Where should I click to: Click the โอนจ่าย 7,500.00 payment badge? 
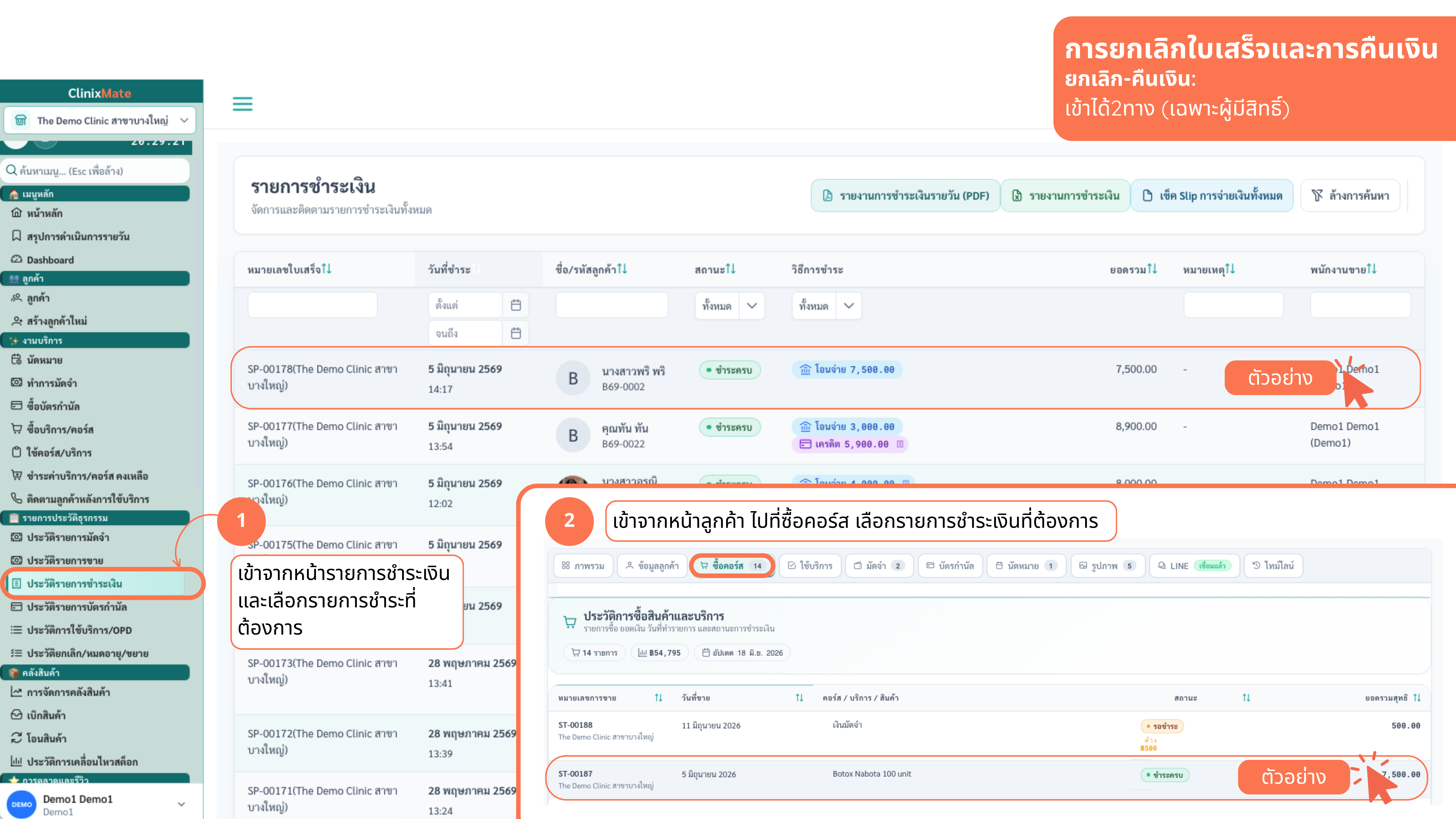(847, 370)
